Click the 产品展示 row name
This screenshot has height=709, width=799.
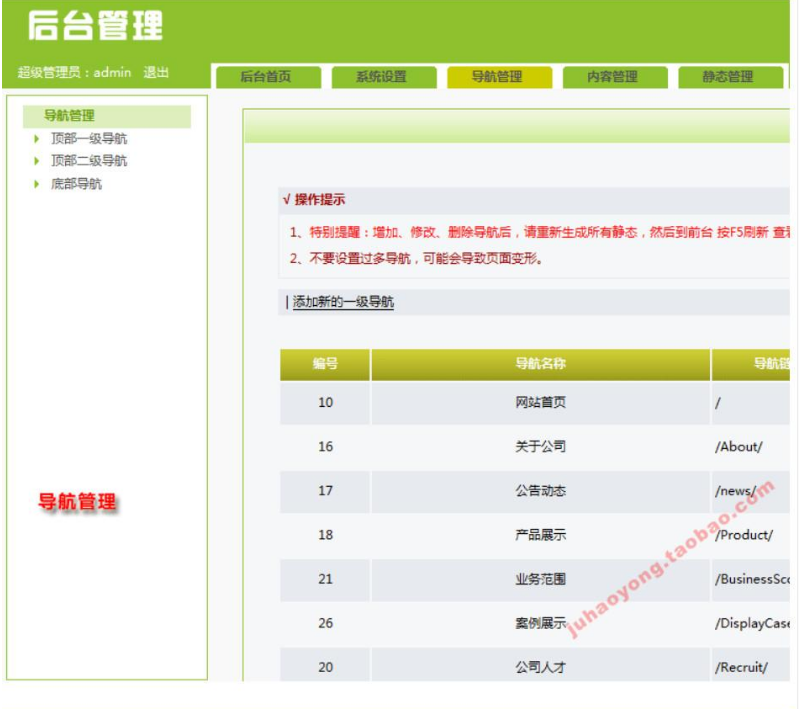540,535
